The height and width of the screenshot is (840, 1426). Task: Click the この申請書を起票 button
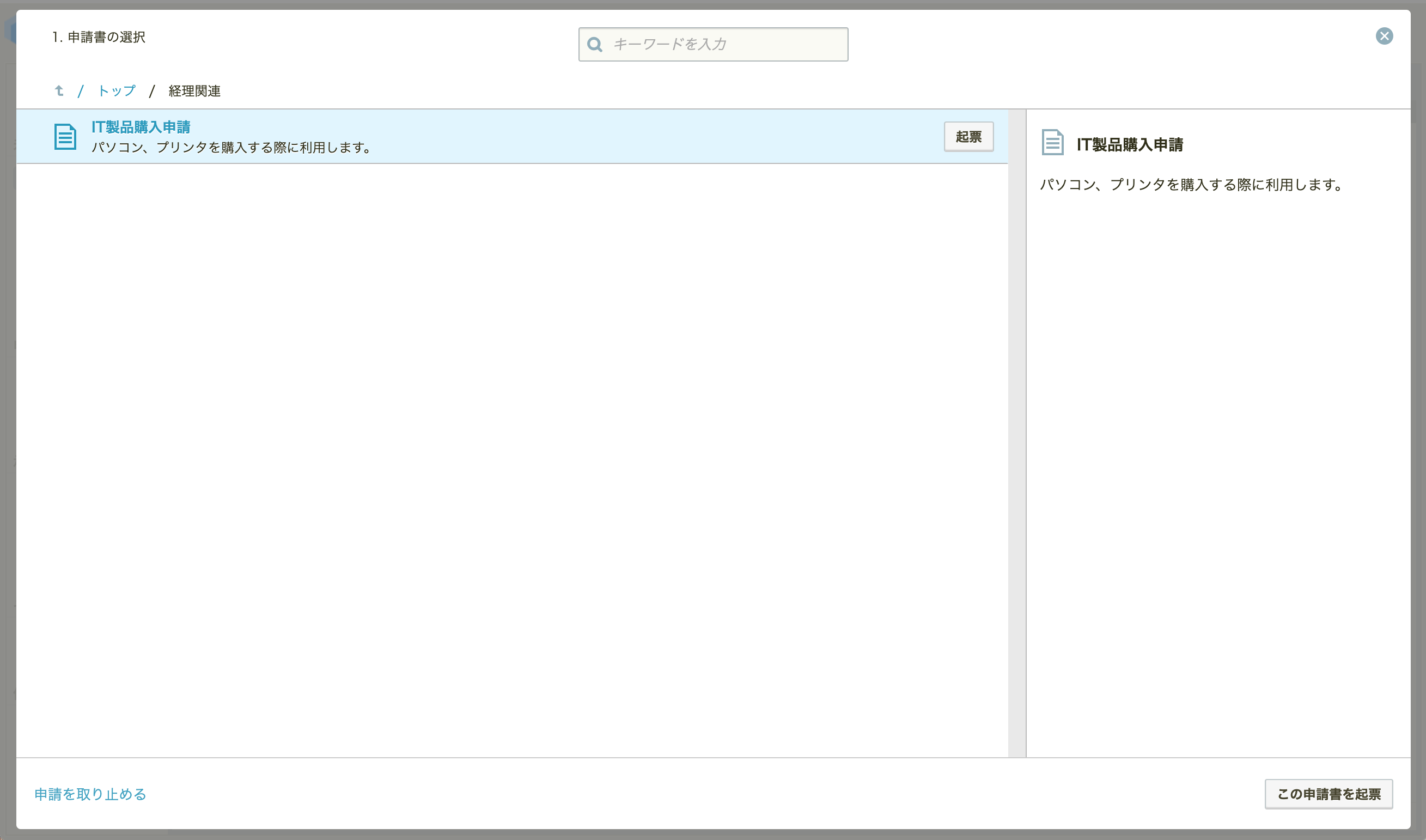[1329, 794]
